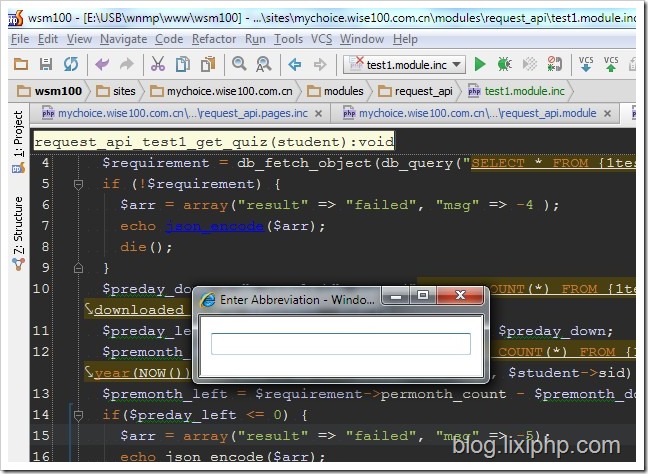
Task: Select sites folder in breadcrumb bar
Action: (116, 91)
